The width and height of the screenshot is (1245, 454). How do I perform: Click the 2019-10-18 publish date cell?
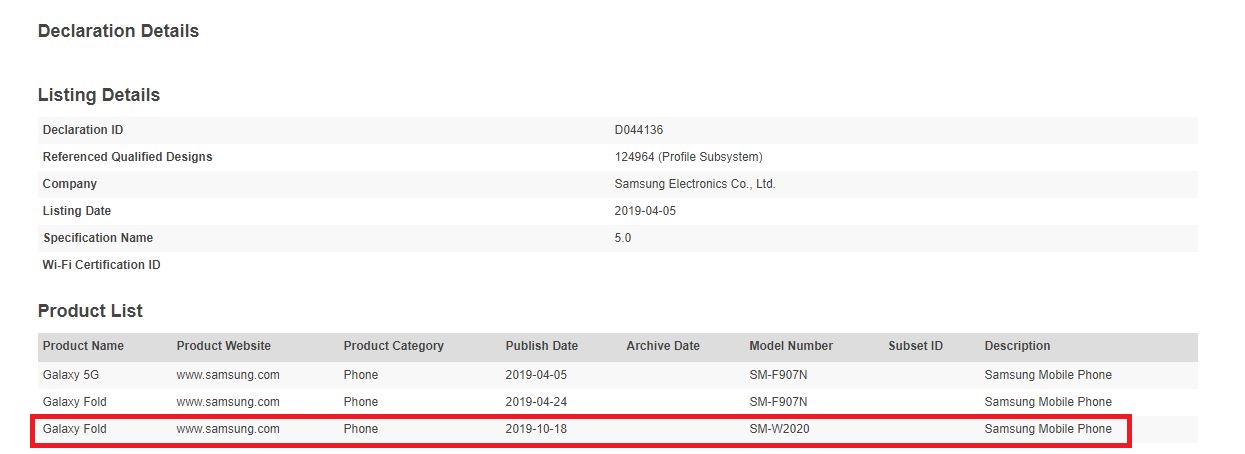[x=536, y=429]
